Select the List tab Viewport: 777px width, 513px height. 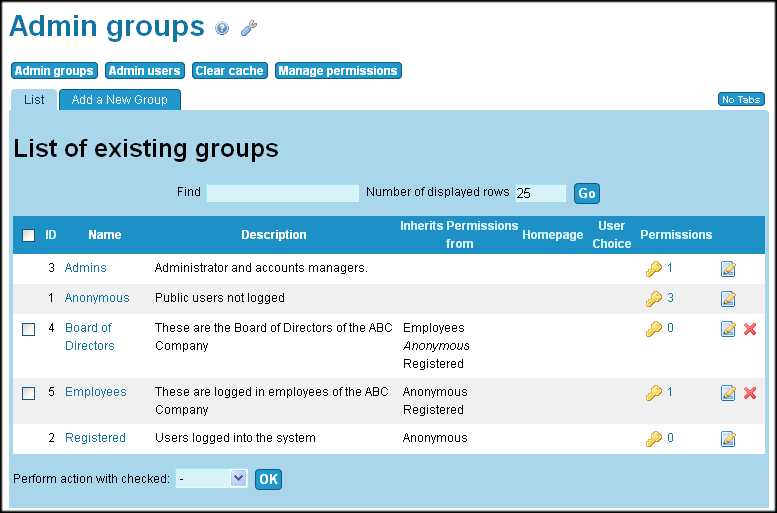pos(34,100)
